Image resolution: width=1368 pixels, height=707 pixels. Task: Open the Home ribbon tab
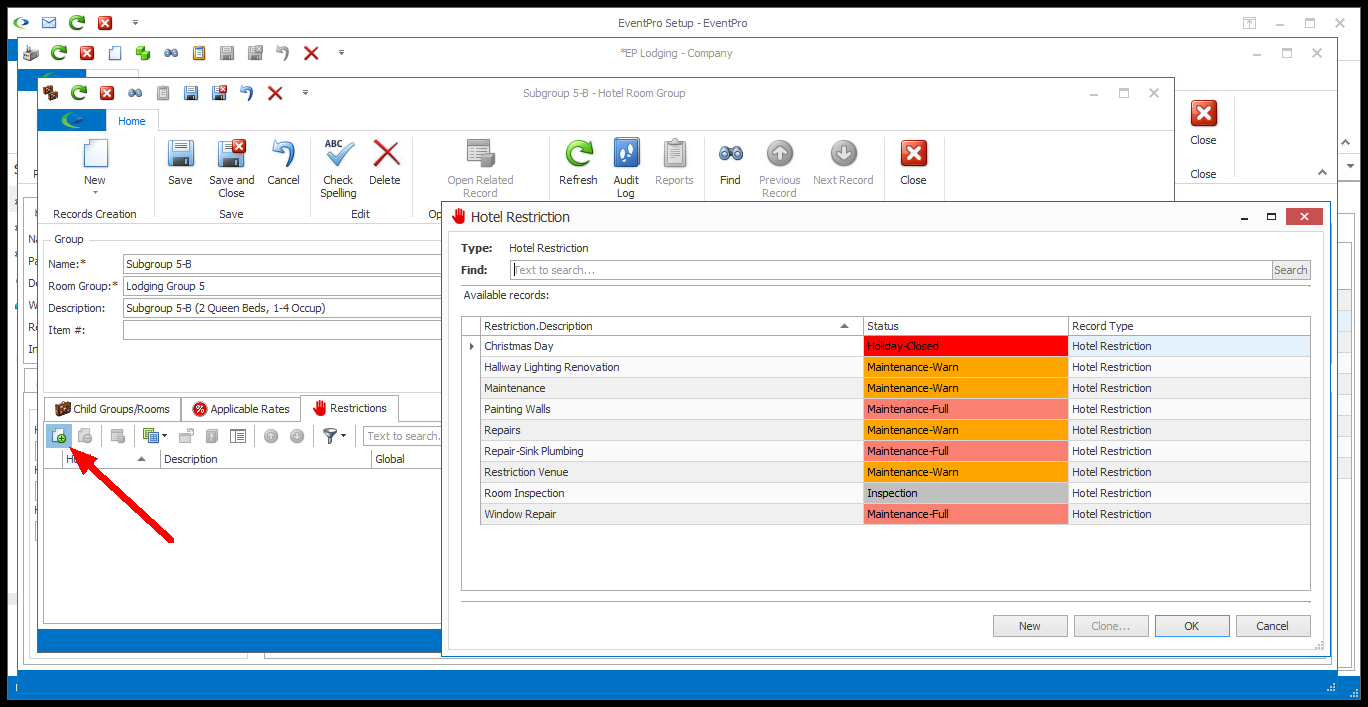click(x=132, y=121)
